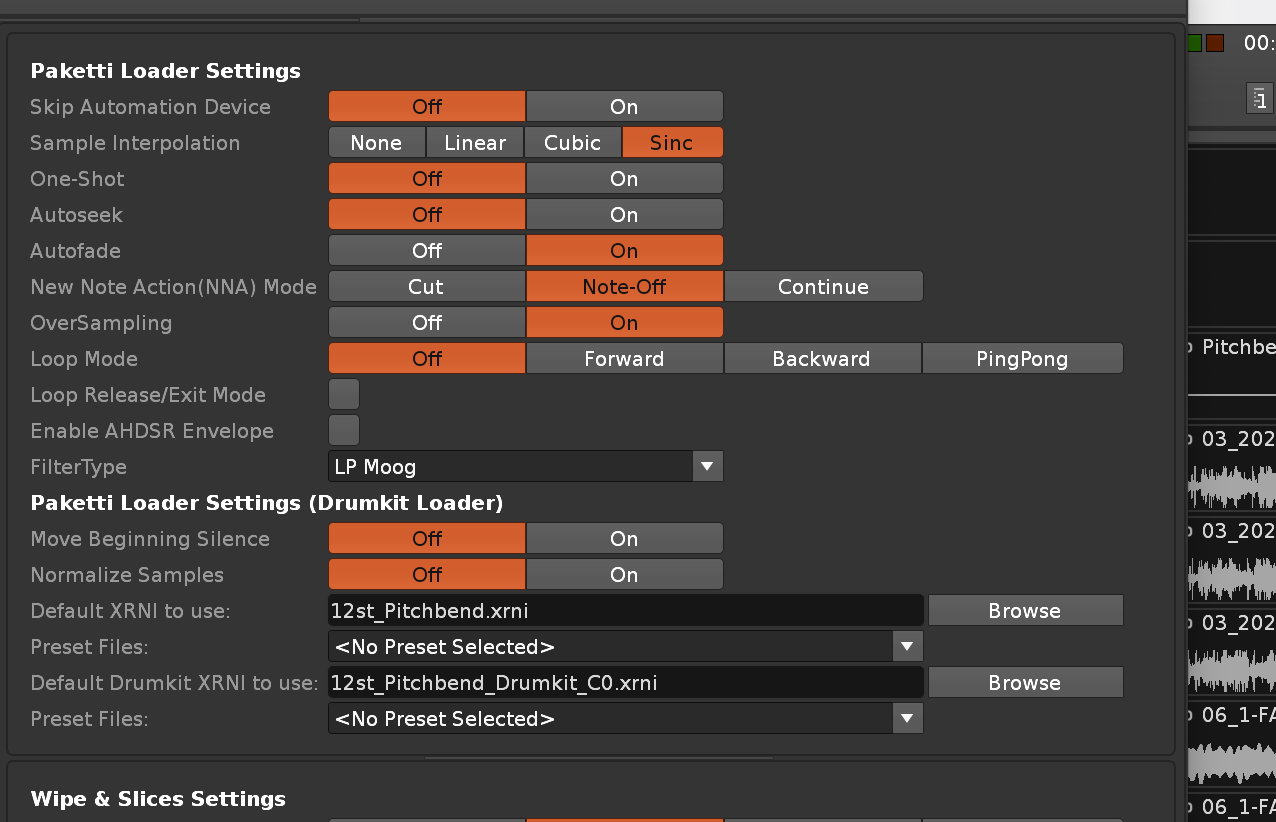Choose PingPong loop mode
This screenshot has width=1276, height=822.
(x=1021, y=359)
